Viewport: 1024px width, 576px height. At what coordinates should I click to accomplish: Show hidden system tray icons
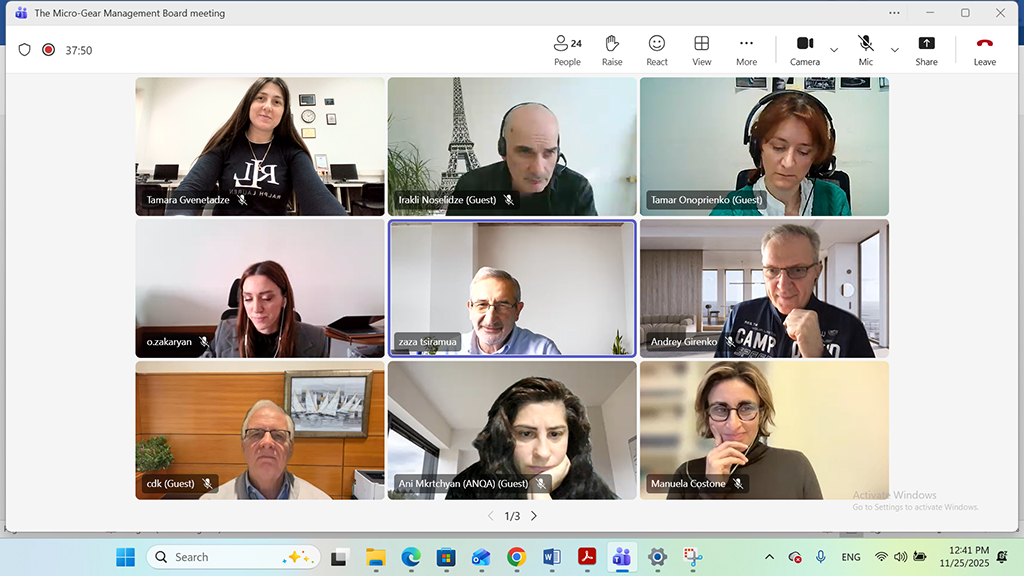[769, 557]
